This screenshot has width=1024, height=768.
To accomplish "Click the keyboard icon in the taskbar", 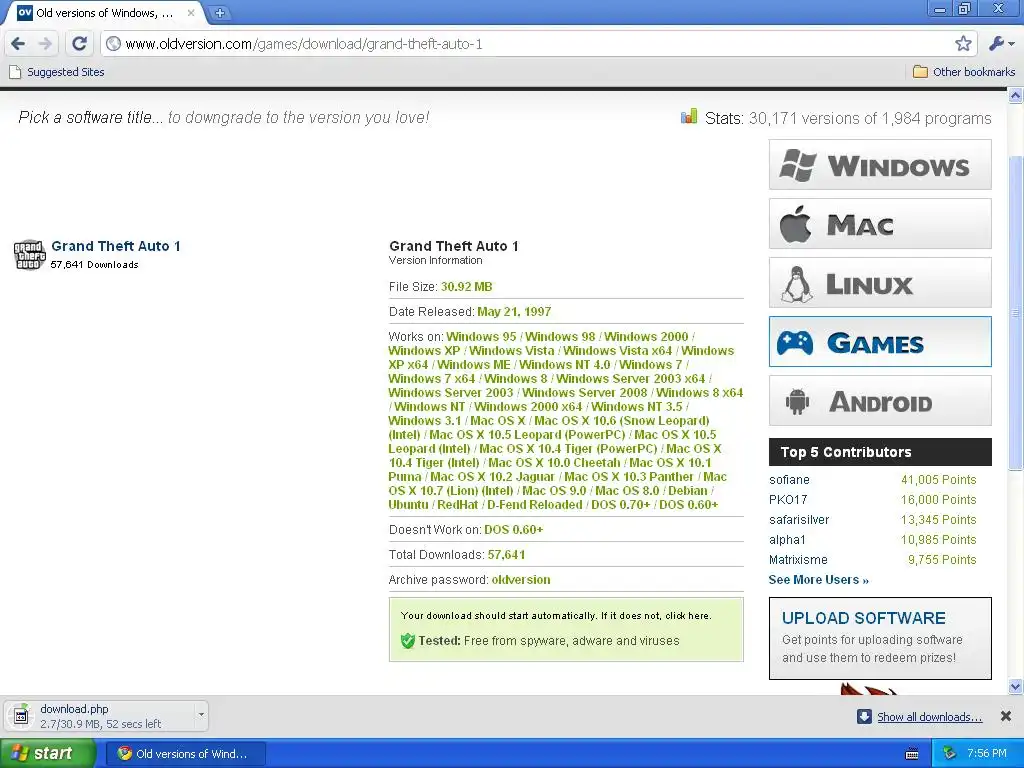I will point(912,754).
